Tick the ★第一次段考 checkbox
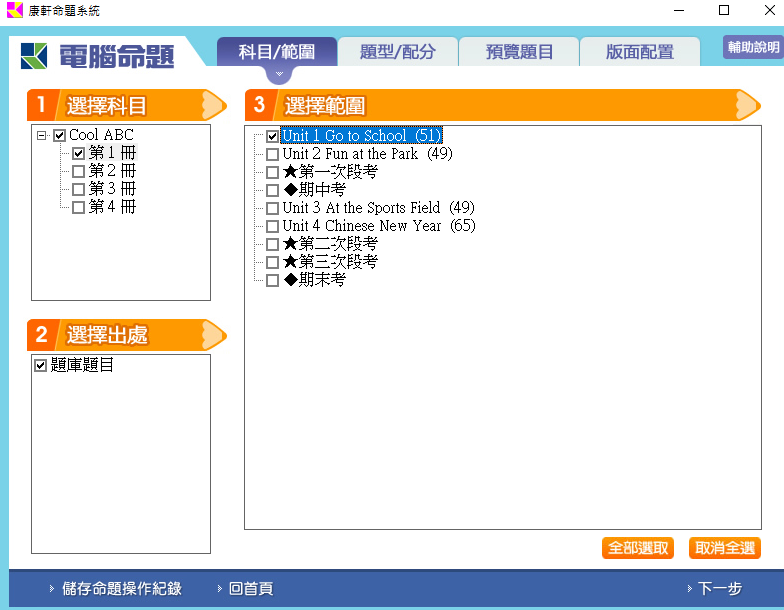 click(272, 172)
